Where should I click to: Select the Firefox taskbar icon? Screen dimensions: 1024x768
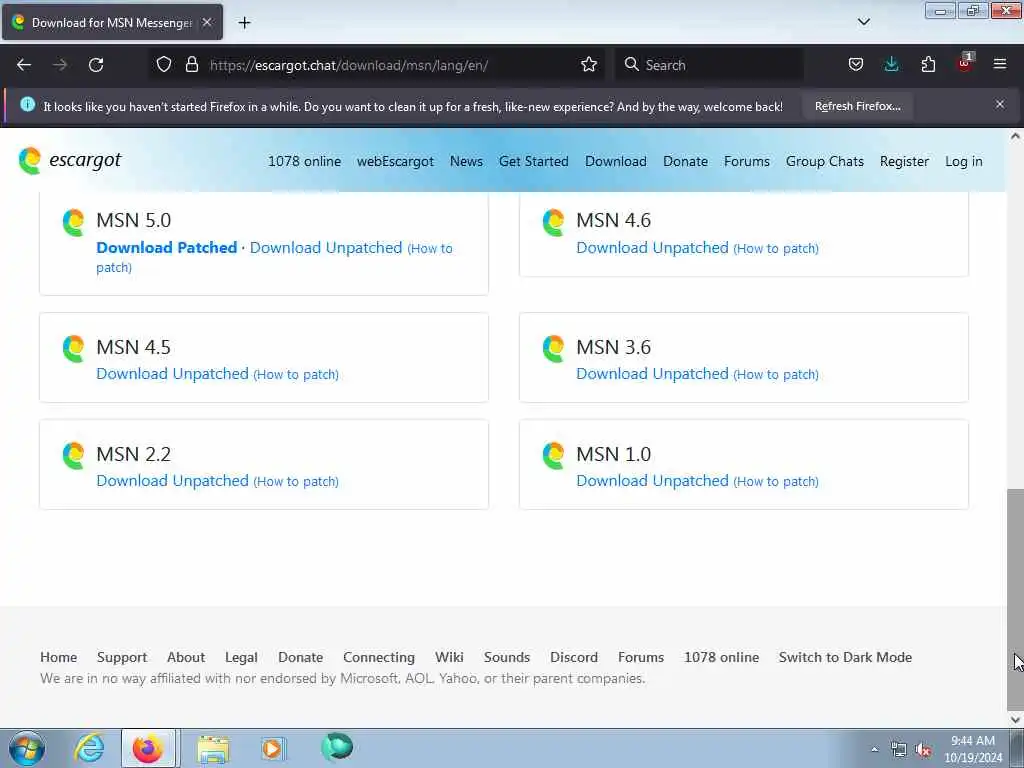148,748
